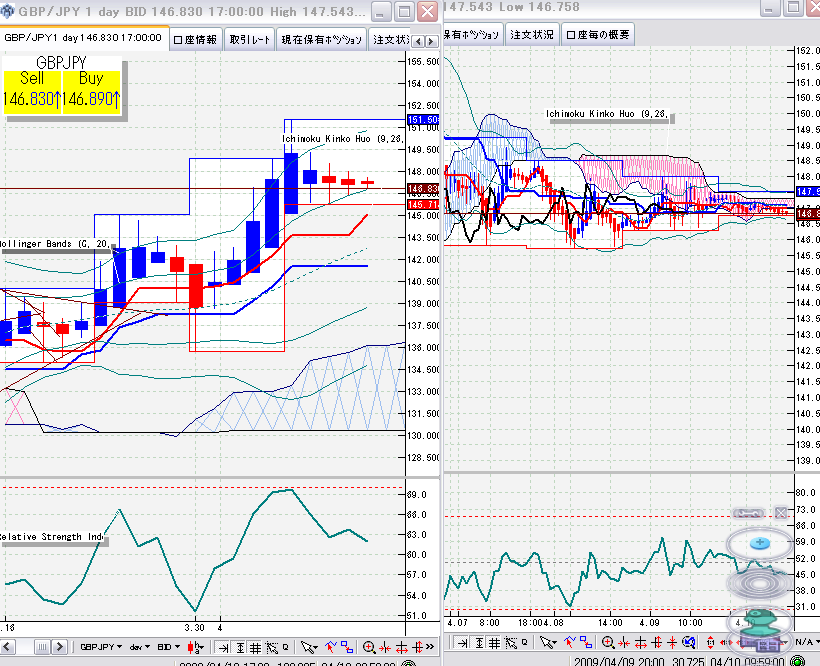Open the 保有ポジション tab in right window
Viewport: 820px width, 666px height.
(x=471, y=35)
